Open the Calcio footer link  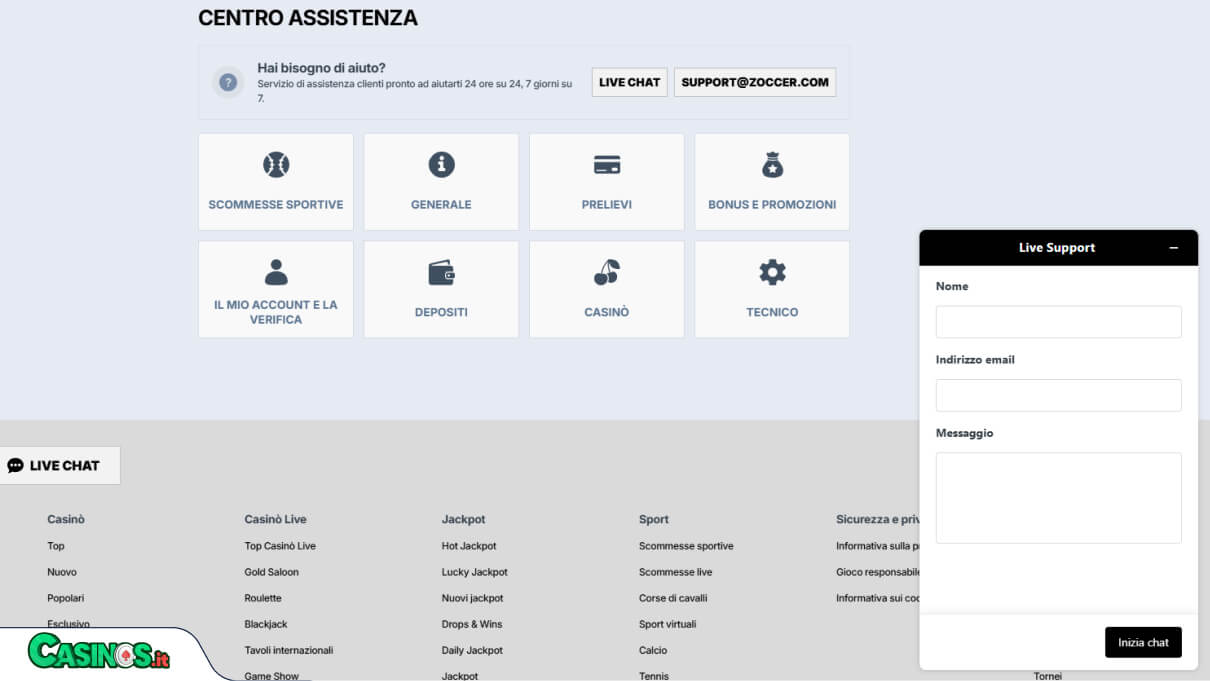tap(653, 650)
